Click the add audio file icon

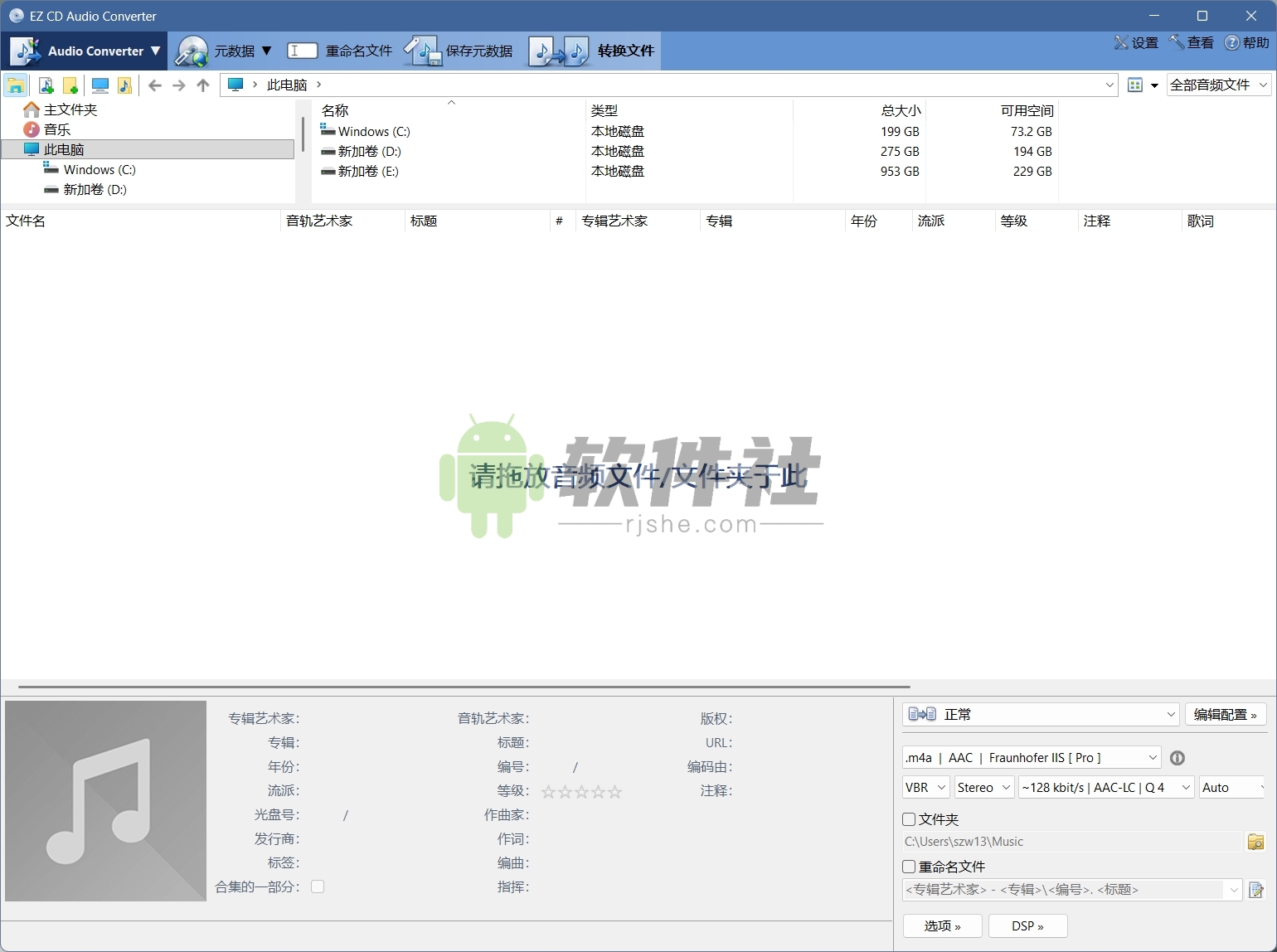click(46, 85)
